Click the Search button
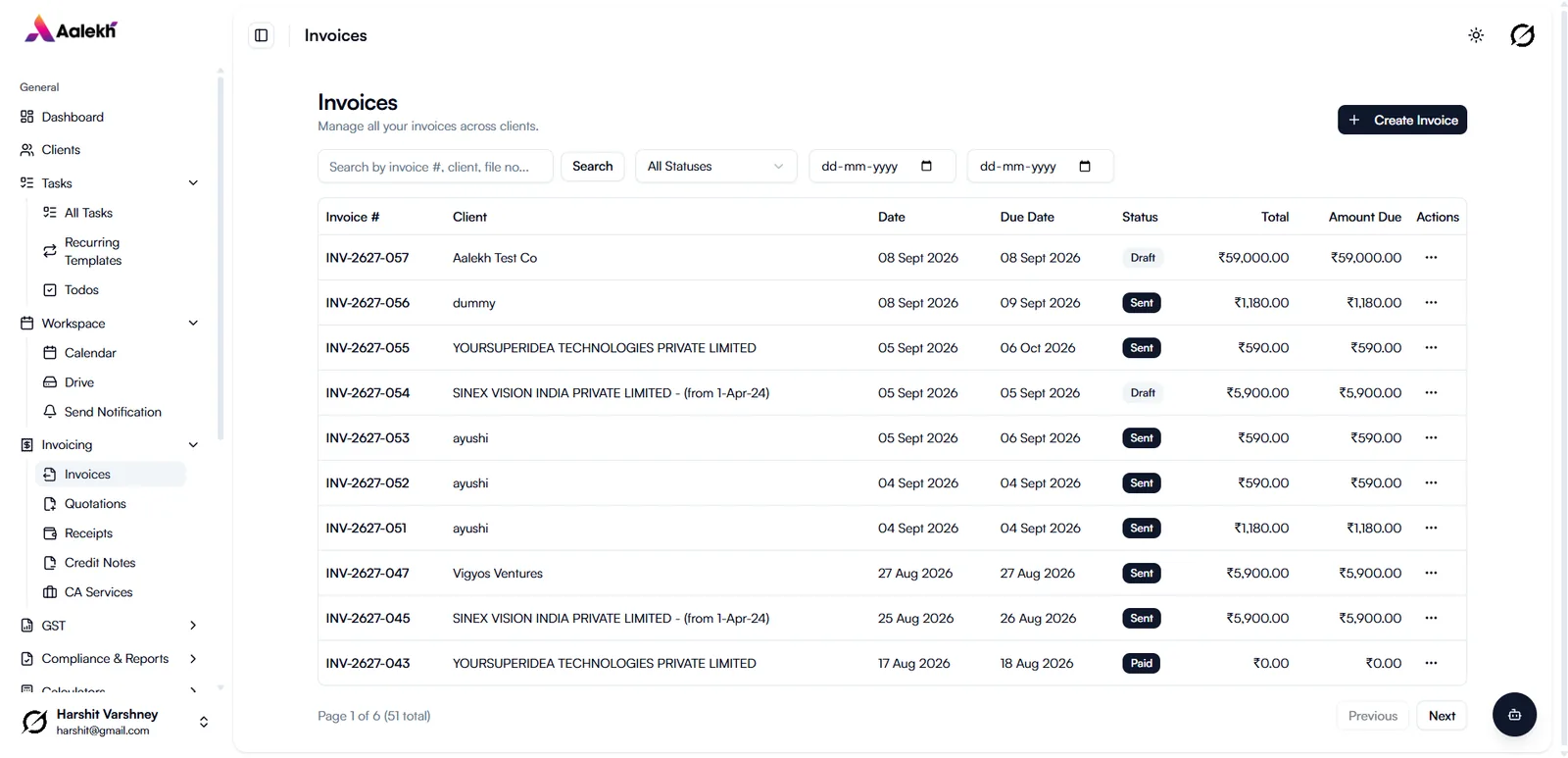The image size is (1568, 758). coord(593,167)
